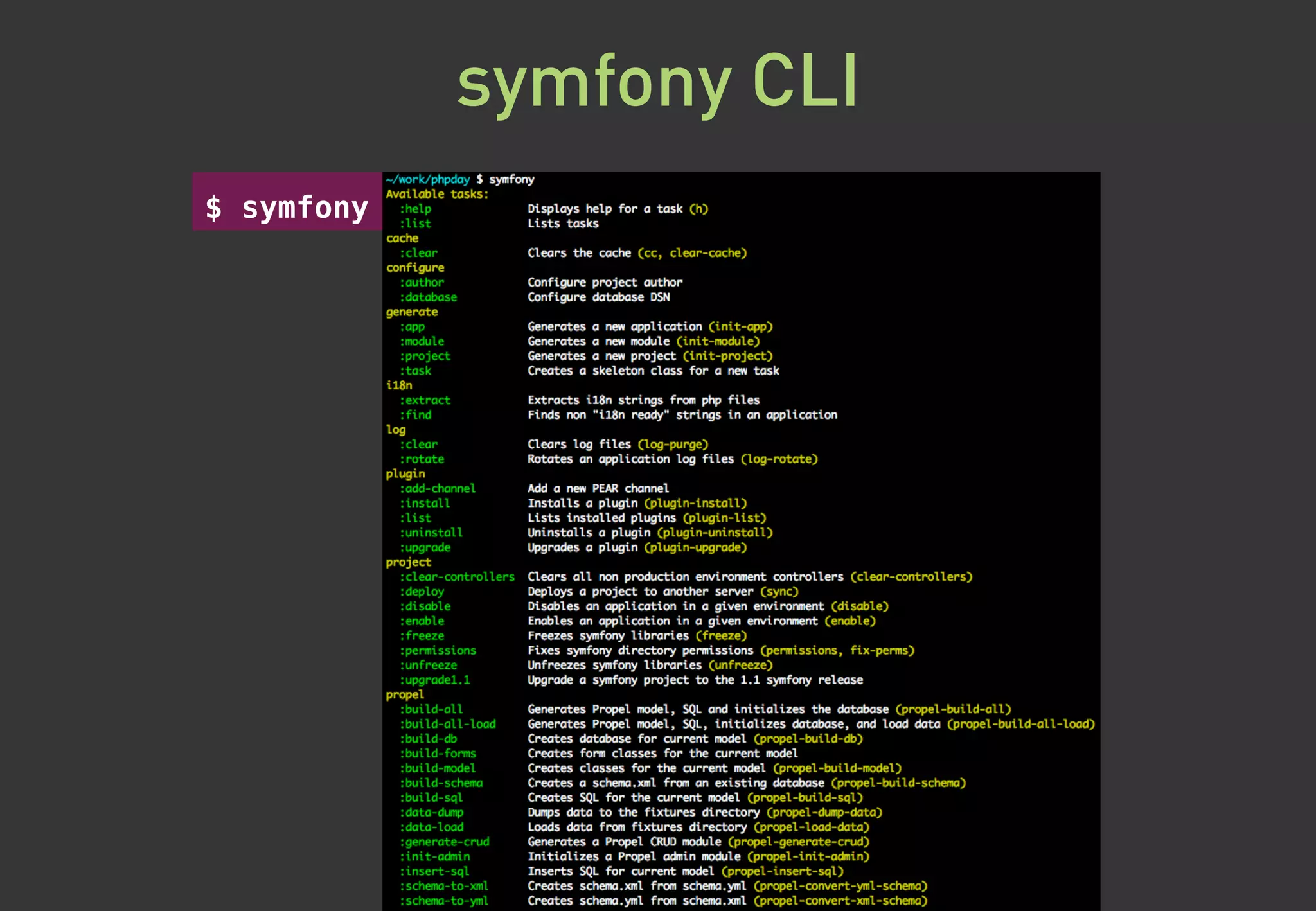This screenshot has height=911, width=1316.
Task: Select the ':build-forms' task name
Action: pyautogui.click(x=438, y=754)
